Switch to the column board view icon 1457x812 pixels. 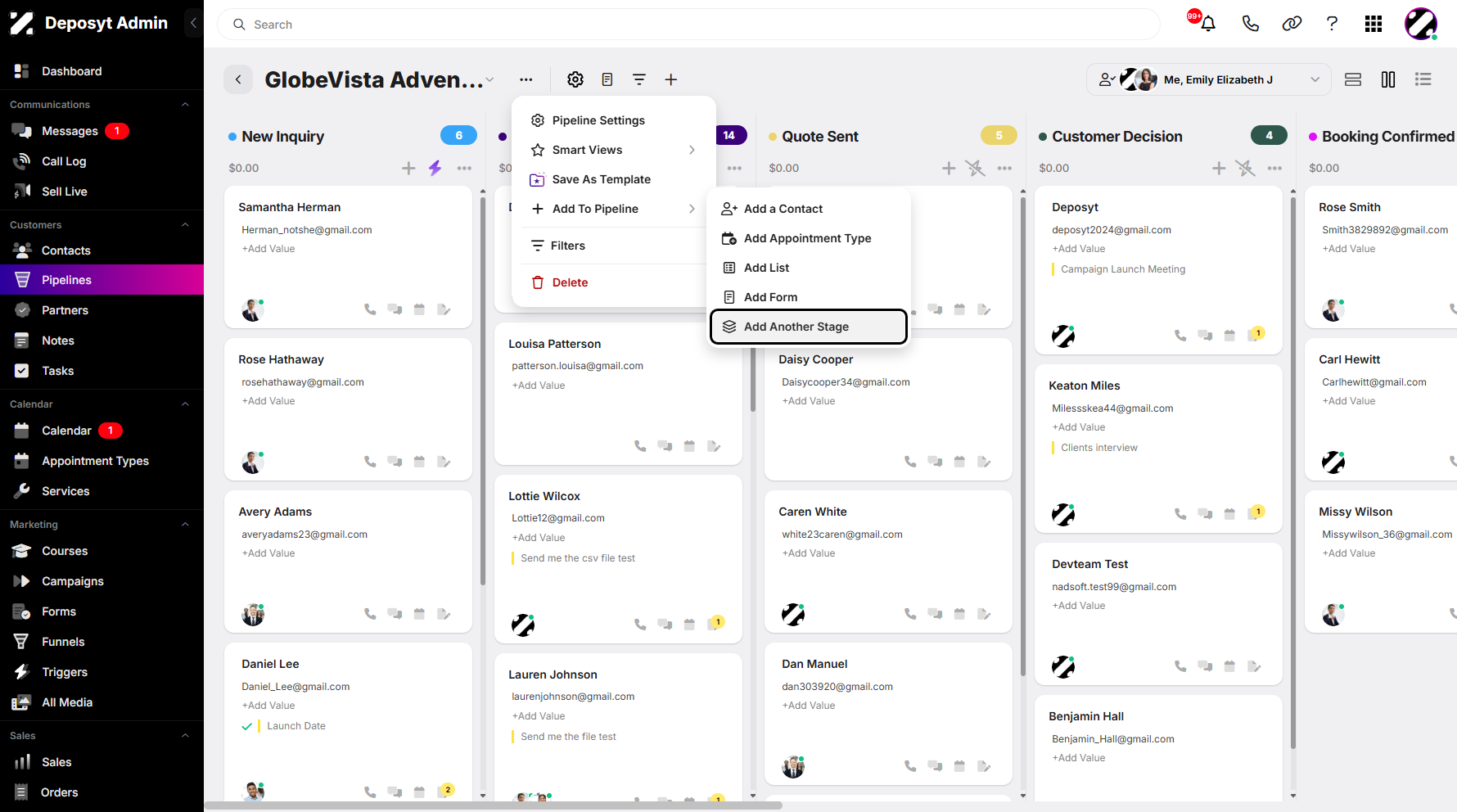pos(1388,79)
